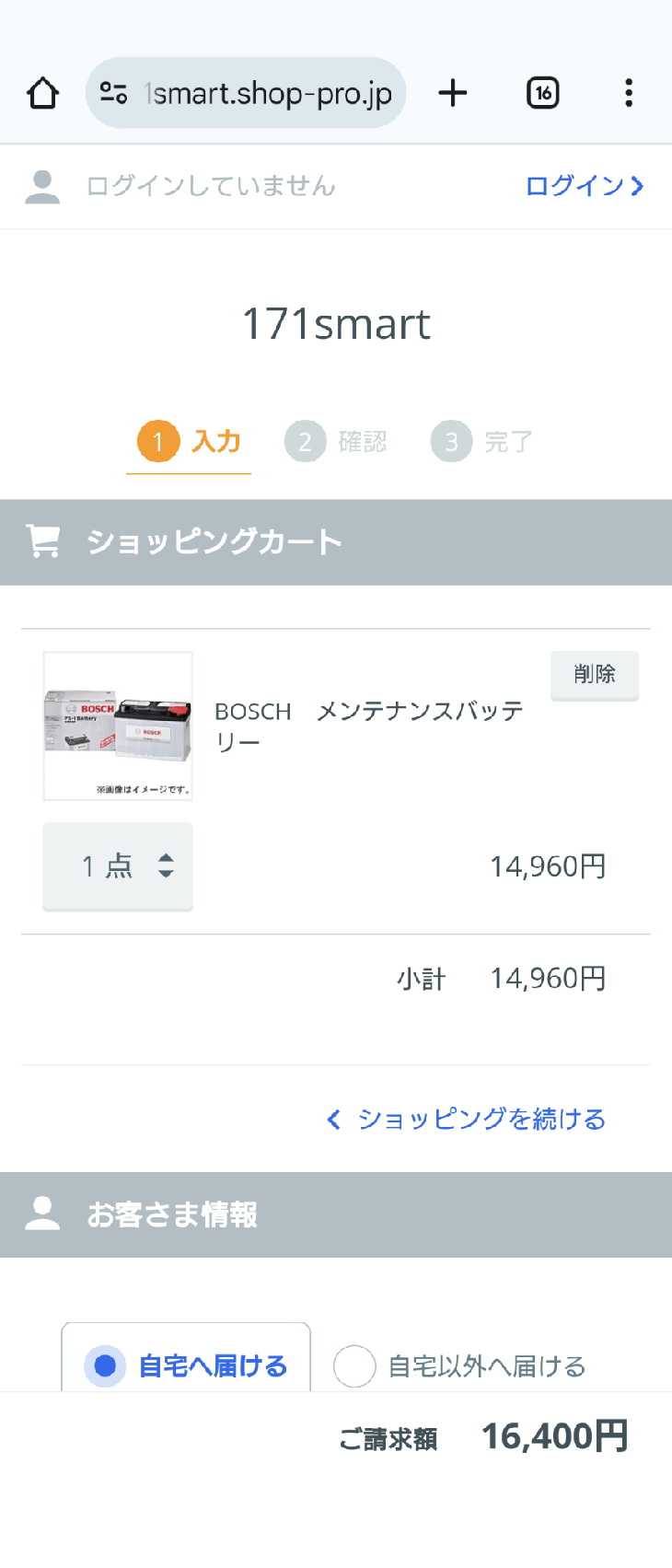Tap the ログイン link with chevron
The height and width of the screenshot is (1568, 672).
pyautogui.click(x=584, y=186)
